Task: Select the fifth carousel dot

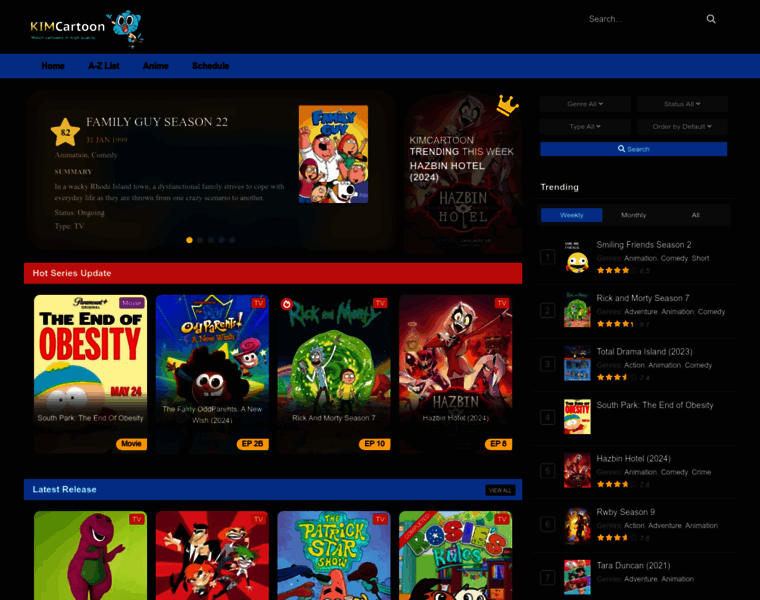Action: click(232, 240)
